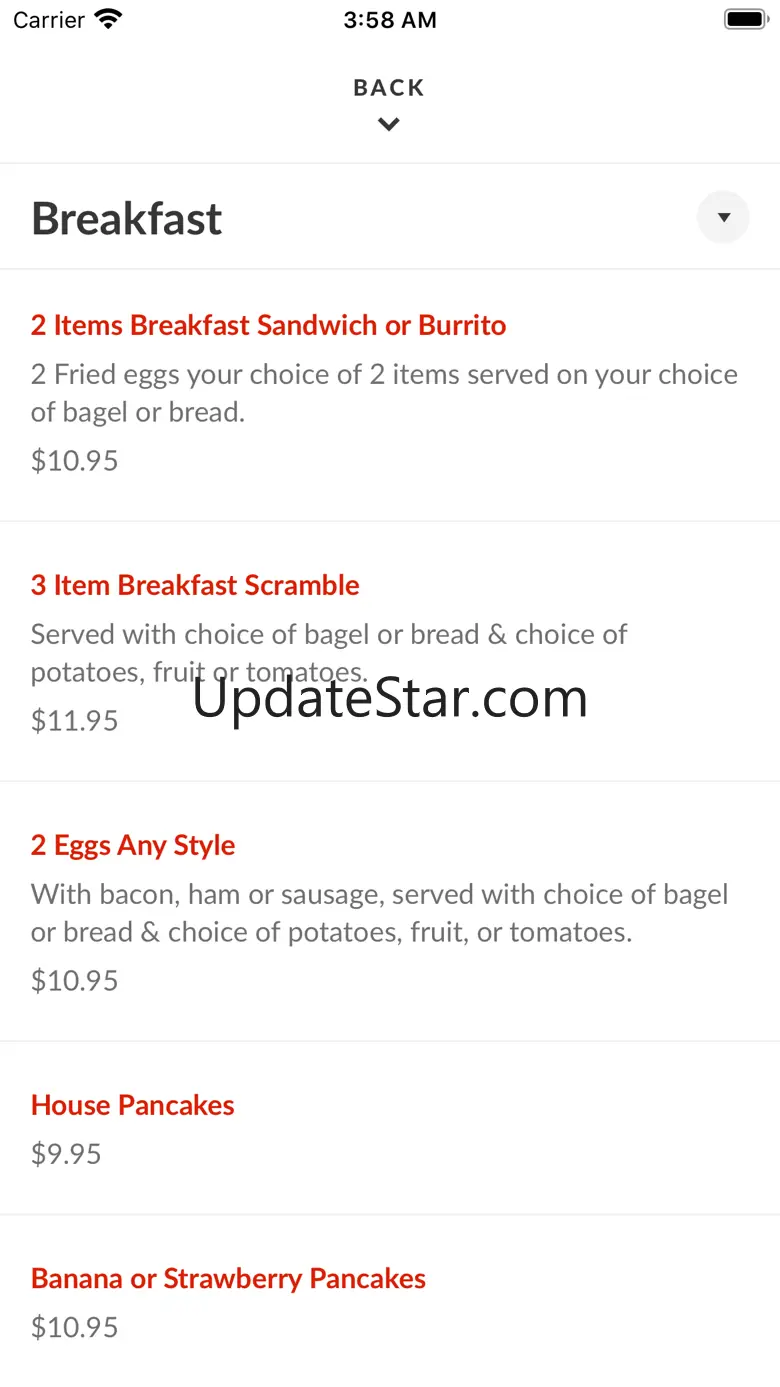The height and width of the screenshot is (1387, 780).
Task: Tap the $11.95 scramble price
Action: pyautogui.click(x=74, y=720)
